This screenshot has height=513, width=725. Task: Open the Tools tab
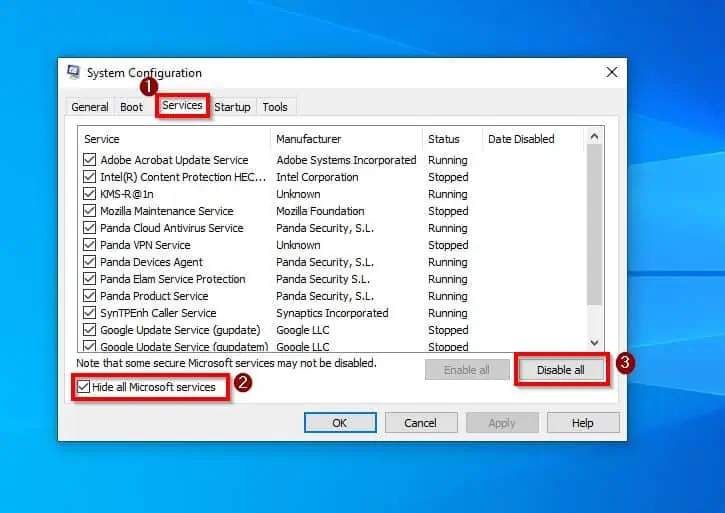tap(275, 107)
